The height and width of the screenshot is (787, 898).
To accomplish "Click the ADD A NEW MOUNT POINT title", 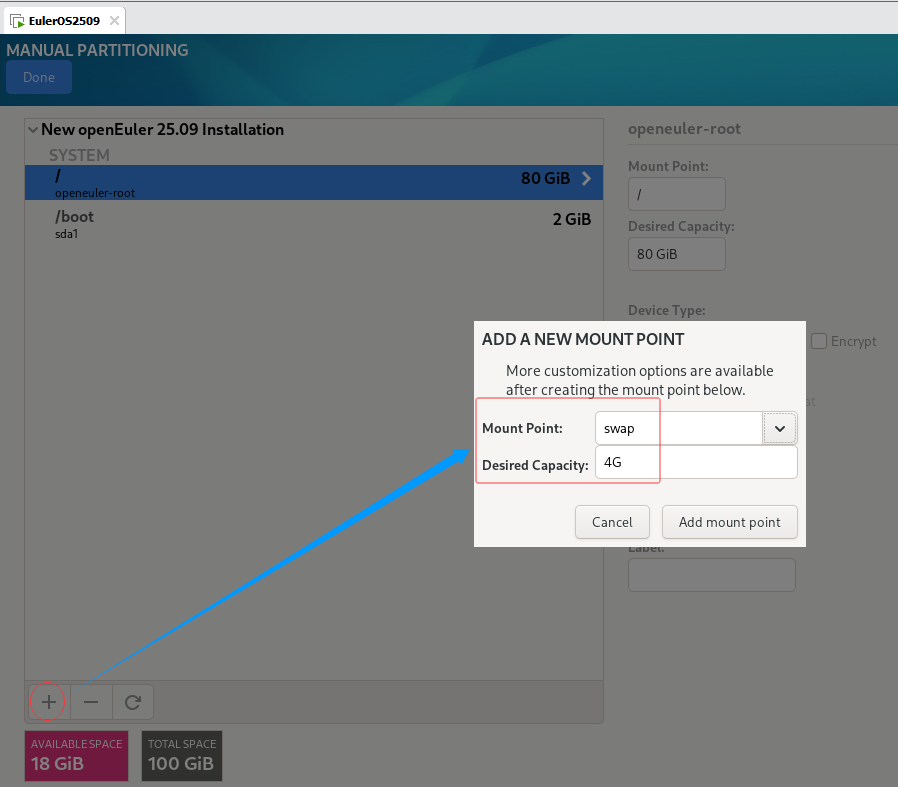I will (583, 339).
